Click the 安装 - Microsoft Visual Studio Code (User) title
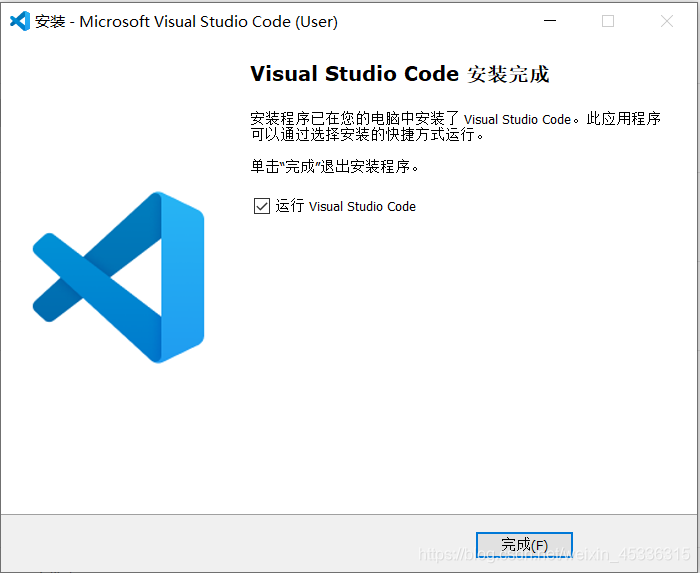Image resolution: width=700 pixels, height=573 pixels. (x=186, y=21)
